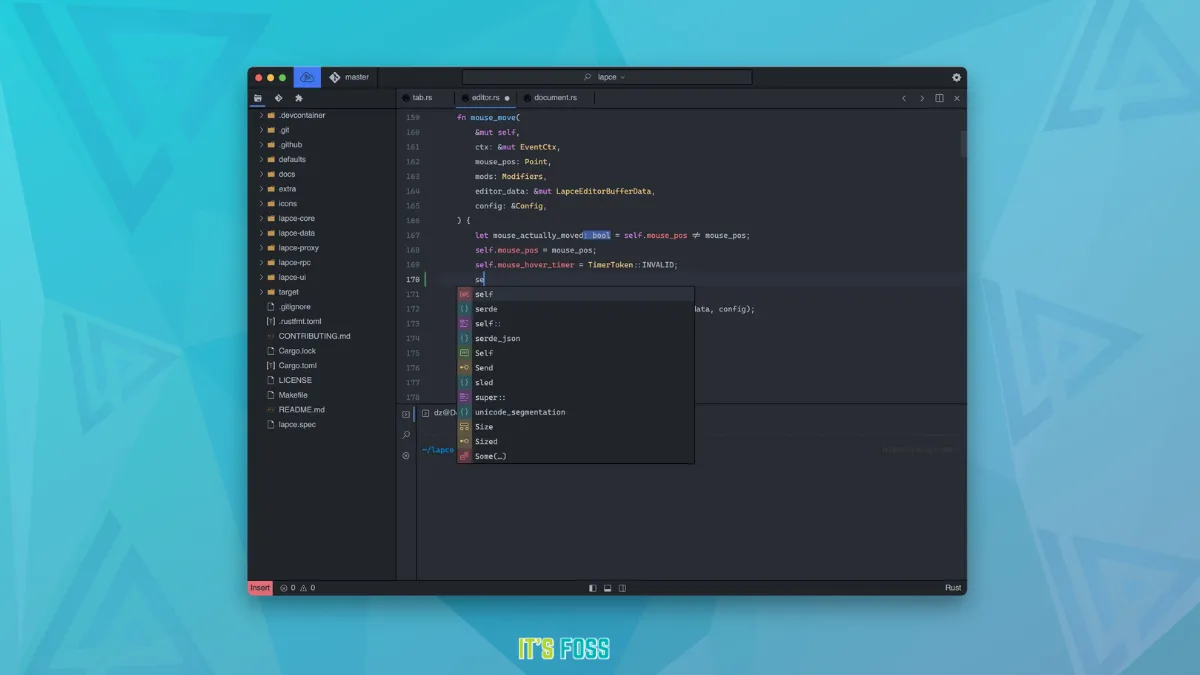Open the lapce-rpc folder row

point(322,262)
